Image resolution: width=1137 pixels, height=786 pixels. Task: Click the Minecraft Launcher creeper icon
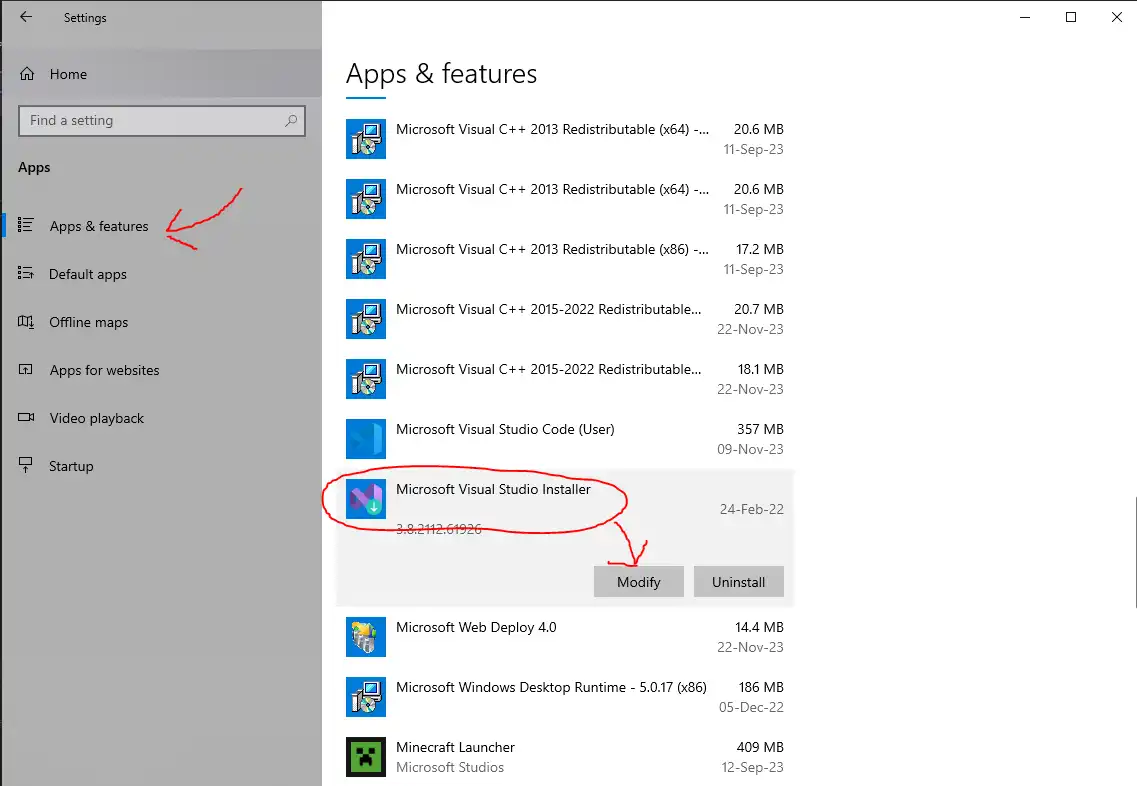365,757
